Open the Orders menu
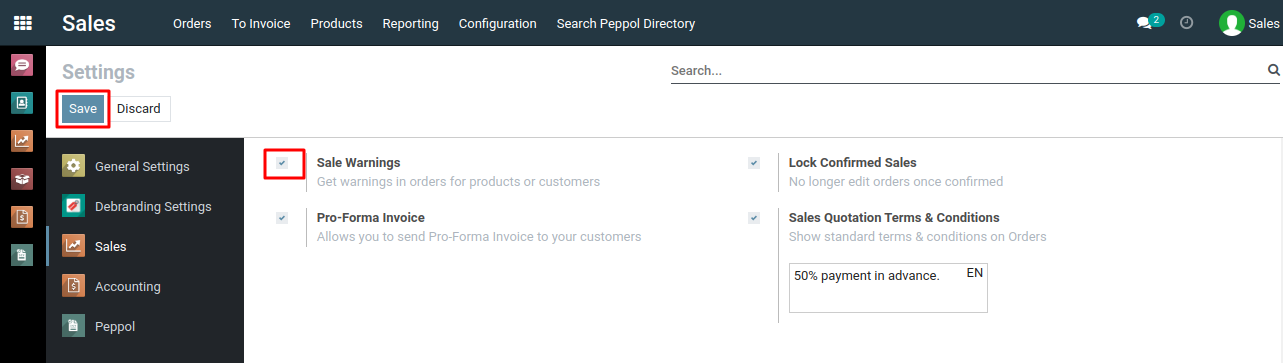The image size is (1283, 363). 192,23
